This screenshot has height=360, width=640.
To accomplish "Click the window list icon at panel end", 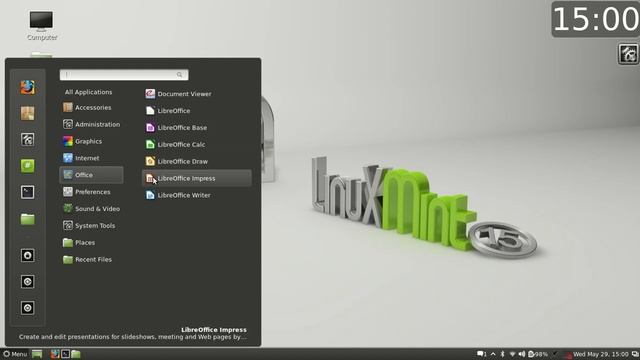I will point(635,354).
